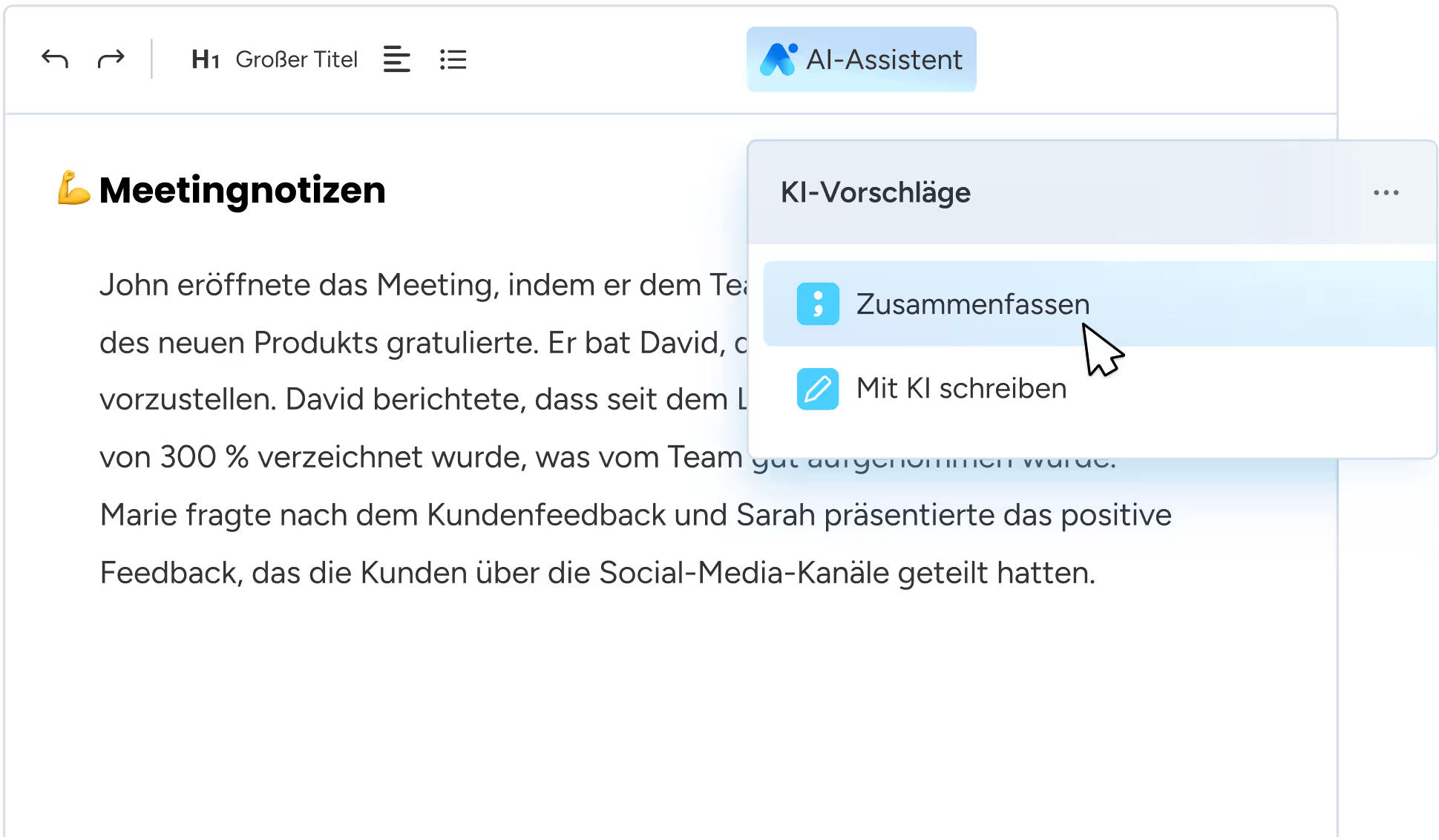The height and width of the screenshot is (840, 1439).
Task: Click text line 'Marie fragte nach dem Kundenfeedback'
Action: (x=635, y=515)
